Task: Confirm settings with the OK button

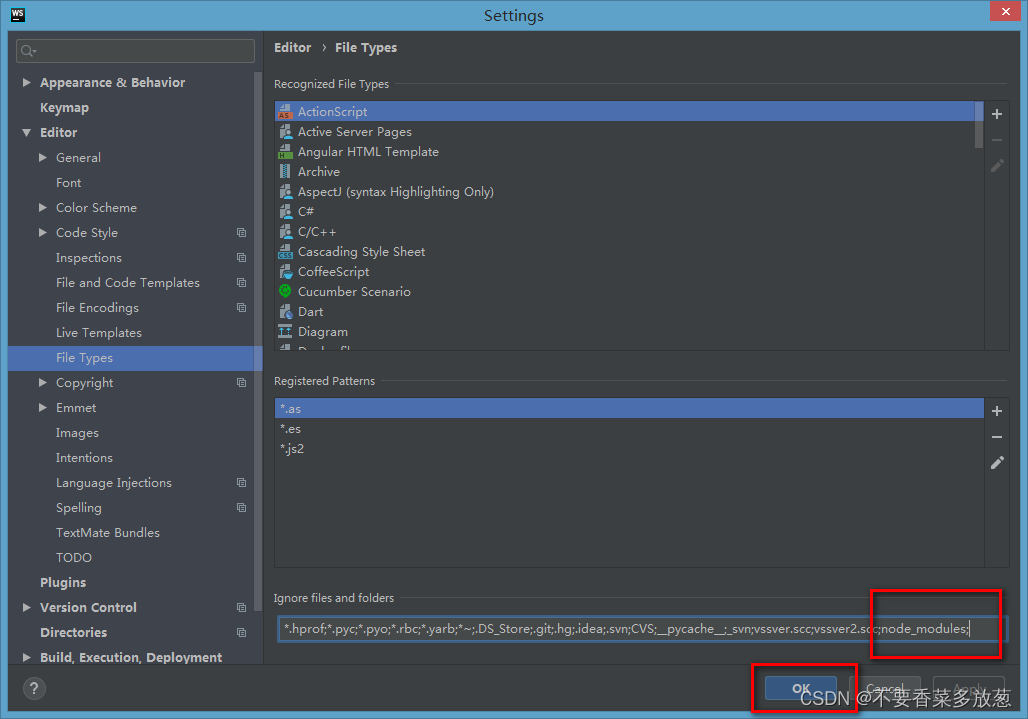Action: pyautogui.click(x=799, y=688)
